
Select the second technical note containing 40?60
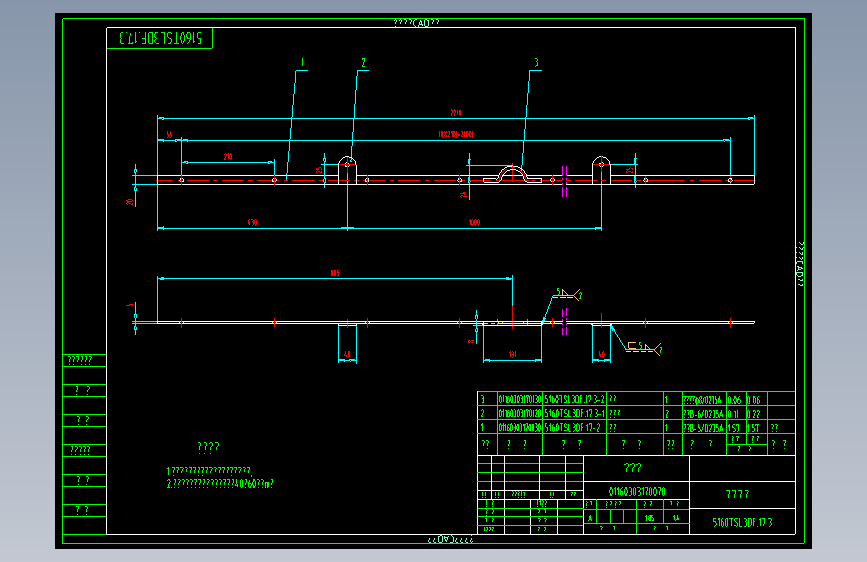220,483
